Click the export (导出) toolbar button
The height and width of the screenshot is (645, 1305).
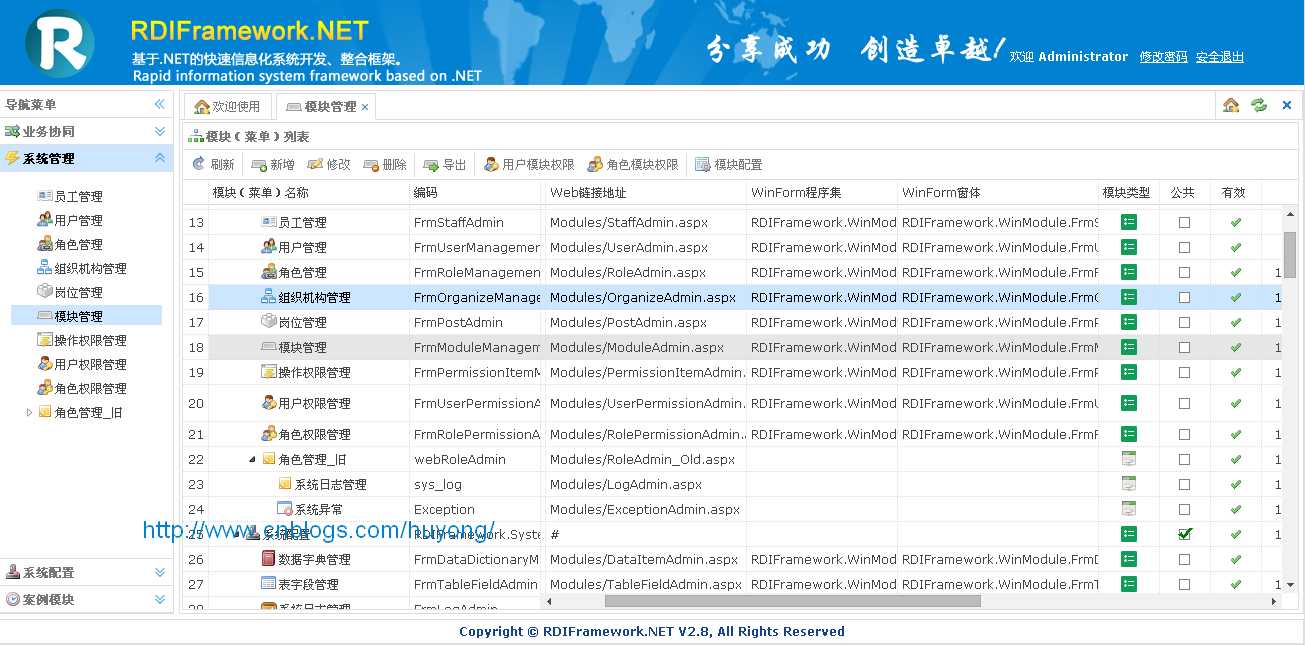pyautogui.click(x=445, y=164)
